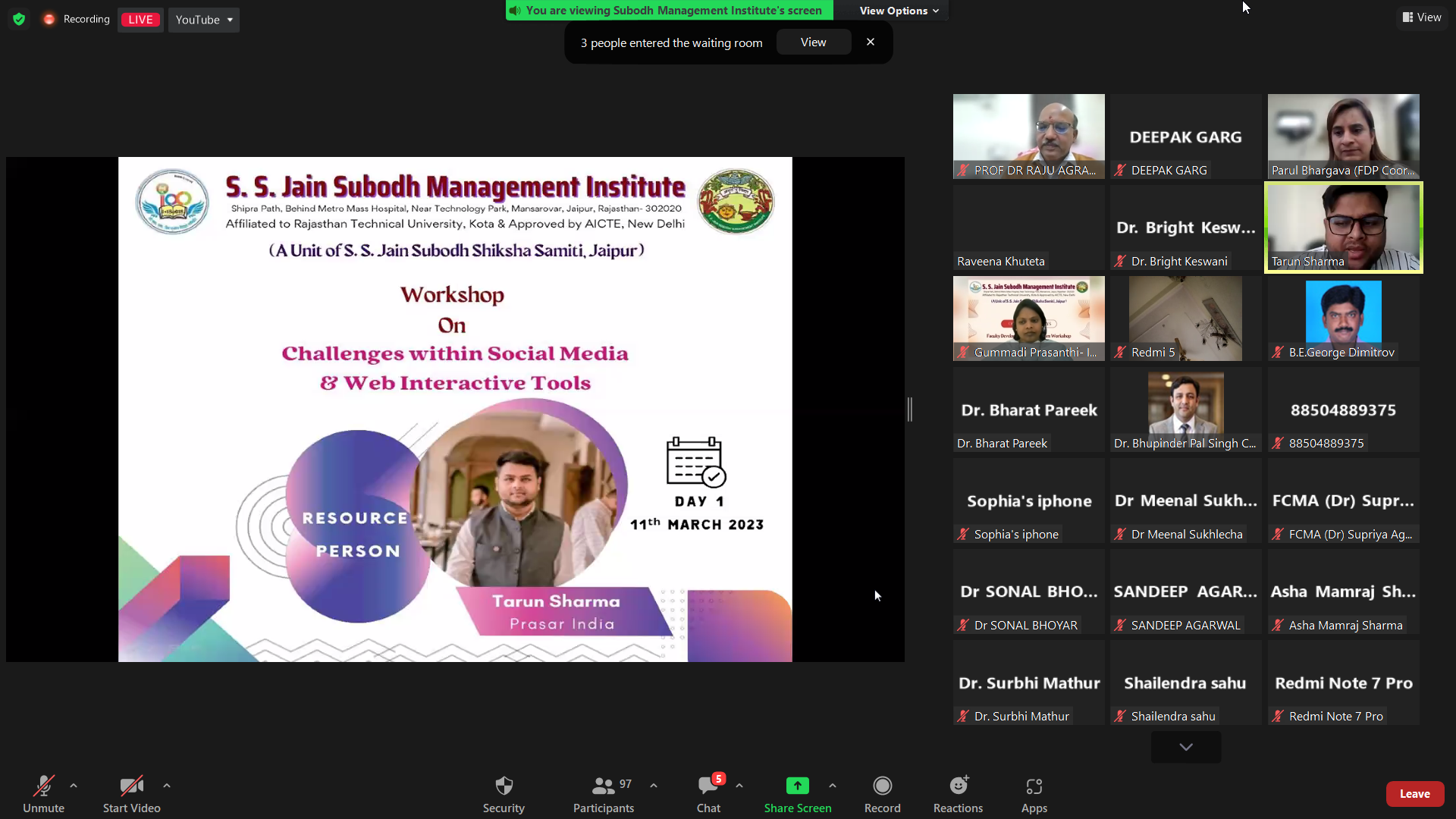Toggle the LIVE streaming indicator
1456x819 pixels.
140,19
